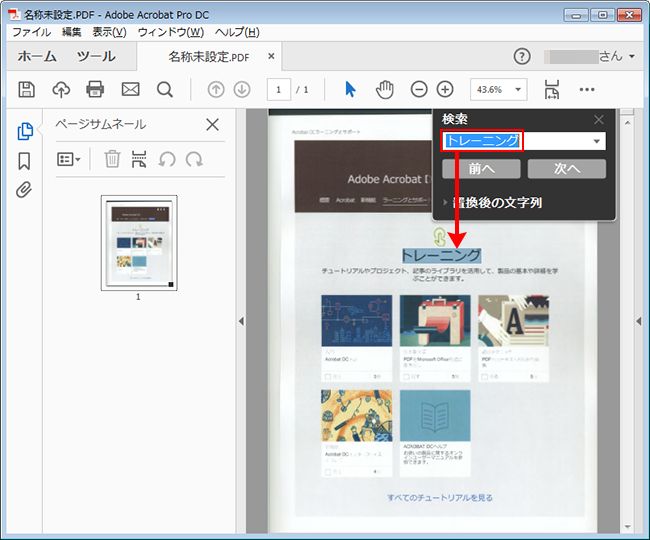Close the ページサムネール panel
Screen dimensions: 650x540
point(212,124)
